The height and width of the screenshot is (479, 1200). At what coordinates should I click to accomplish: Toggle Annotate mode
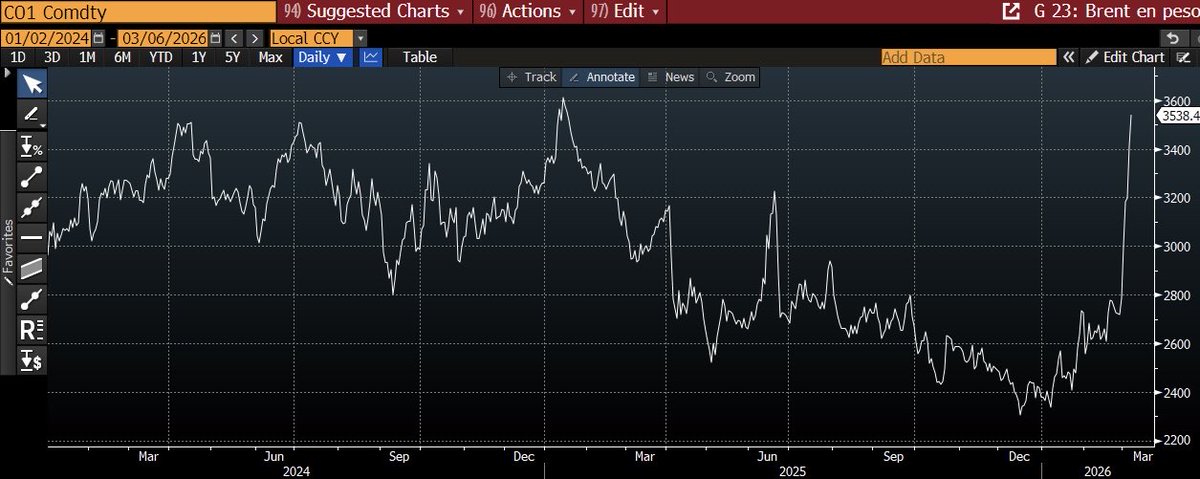[x=600, y=77]
